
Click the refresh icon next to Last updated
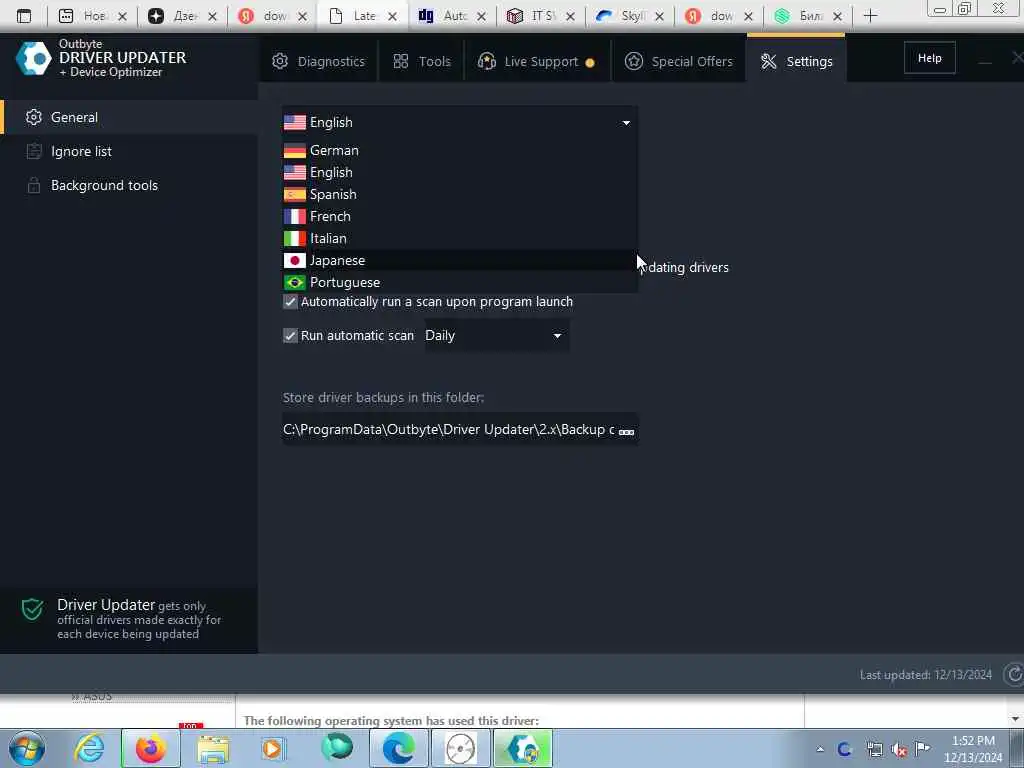[x=1014, y=675]
